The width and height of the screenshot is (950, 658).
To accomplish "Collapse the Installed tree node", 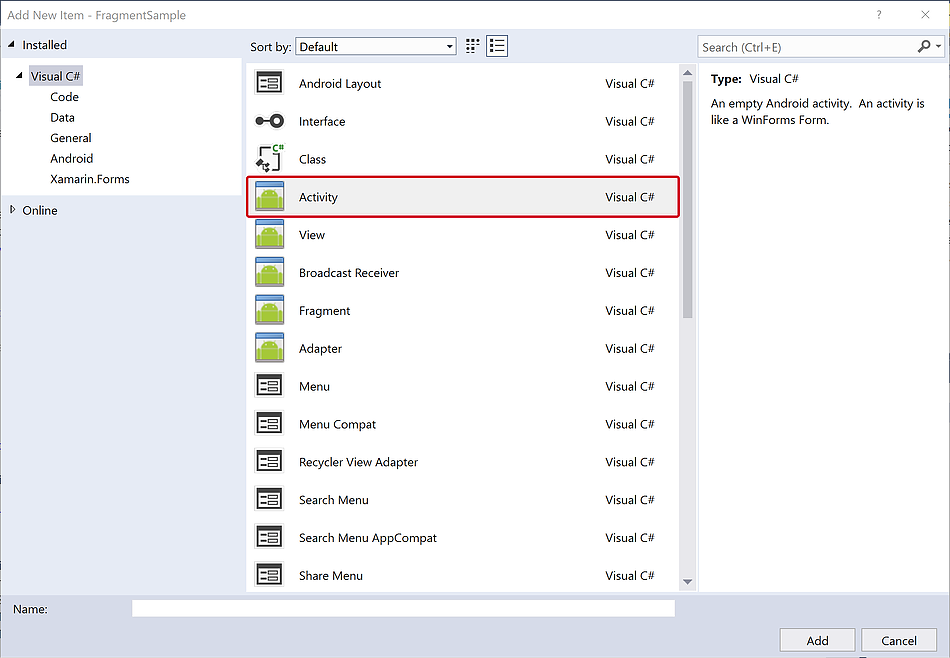I will click(x=12, y=45).
